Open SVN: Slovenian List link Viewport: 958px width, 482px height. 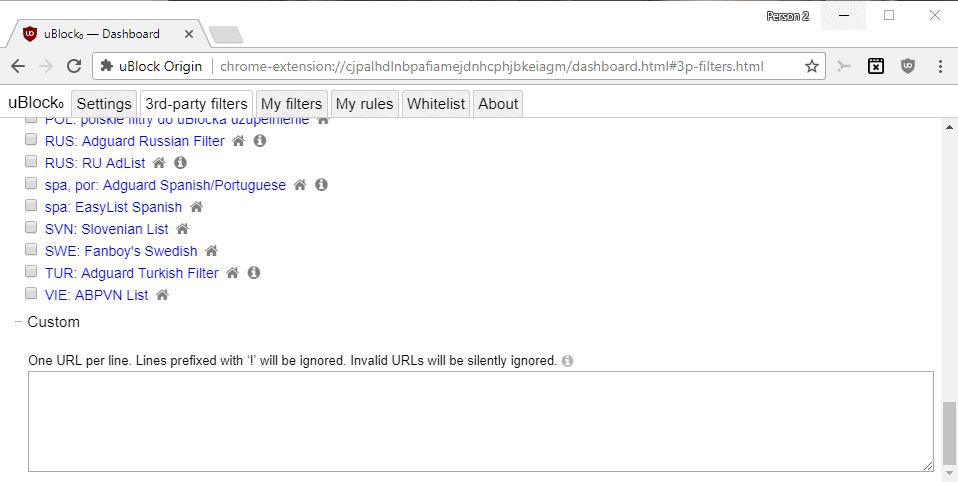point(107,229)
